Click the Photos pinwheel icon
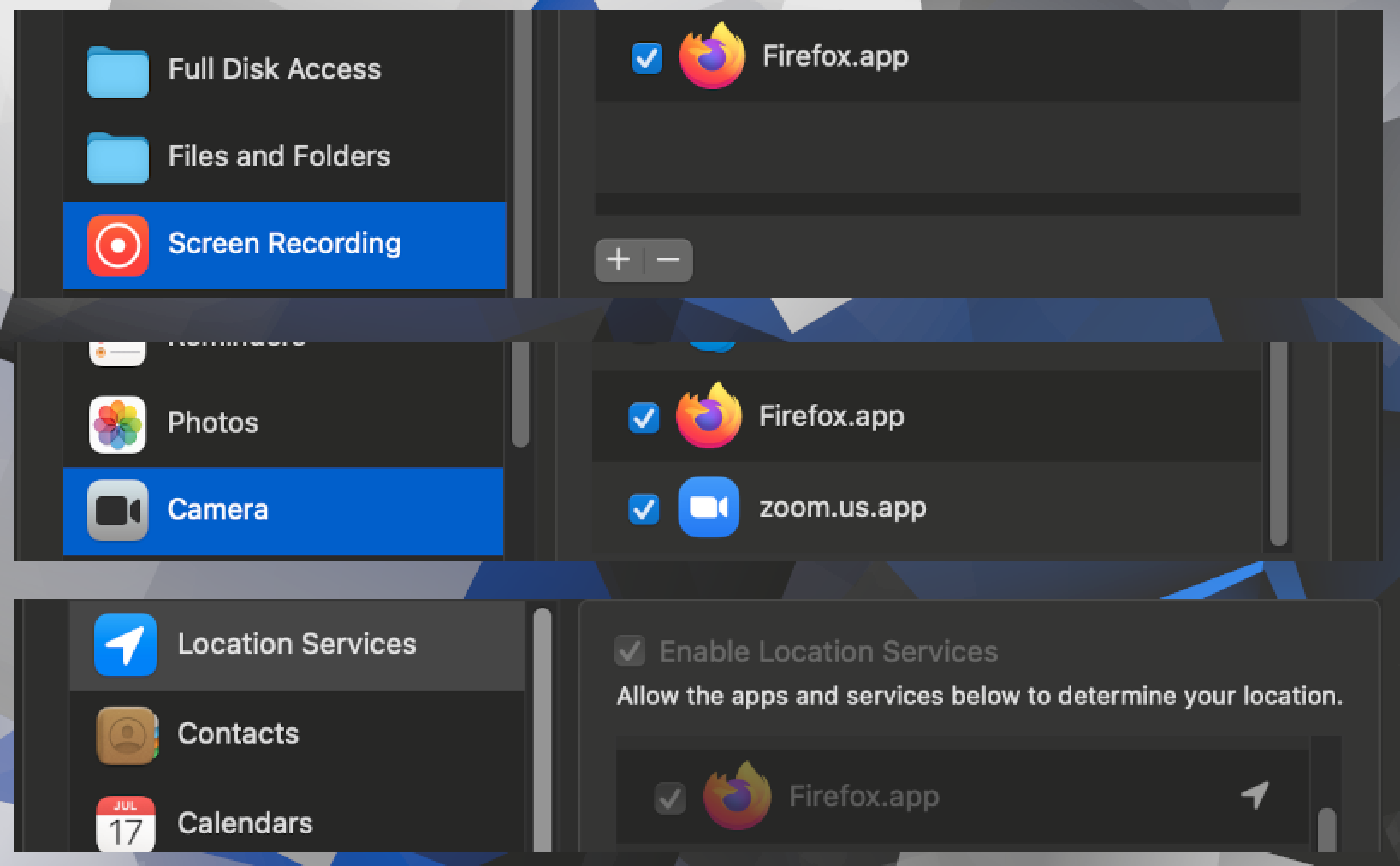Screen dimensions: 1400x866 point(118,424)
